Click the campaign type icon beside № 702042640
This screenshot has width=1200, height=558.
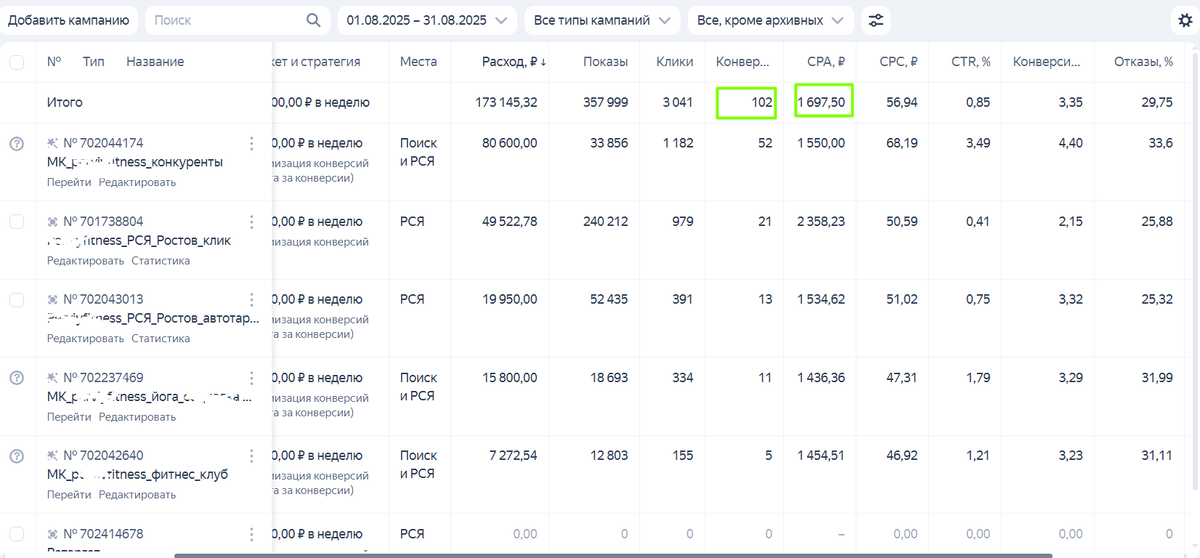pyautogui.click(x=52, y=455)
